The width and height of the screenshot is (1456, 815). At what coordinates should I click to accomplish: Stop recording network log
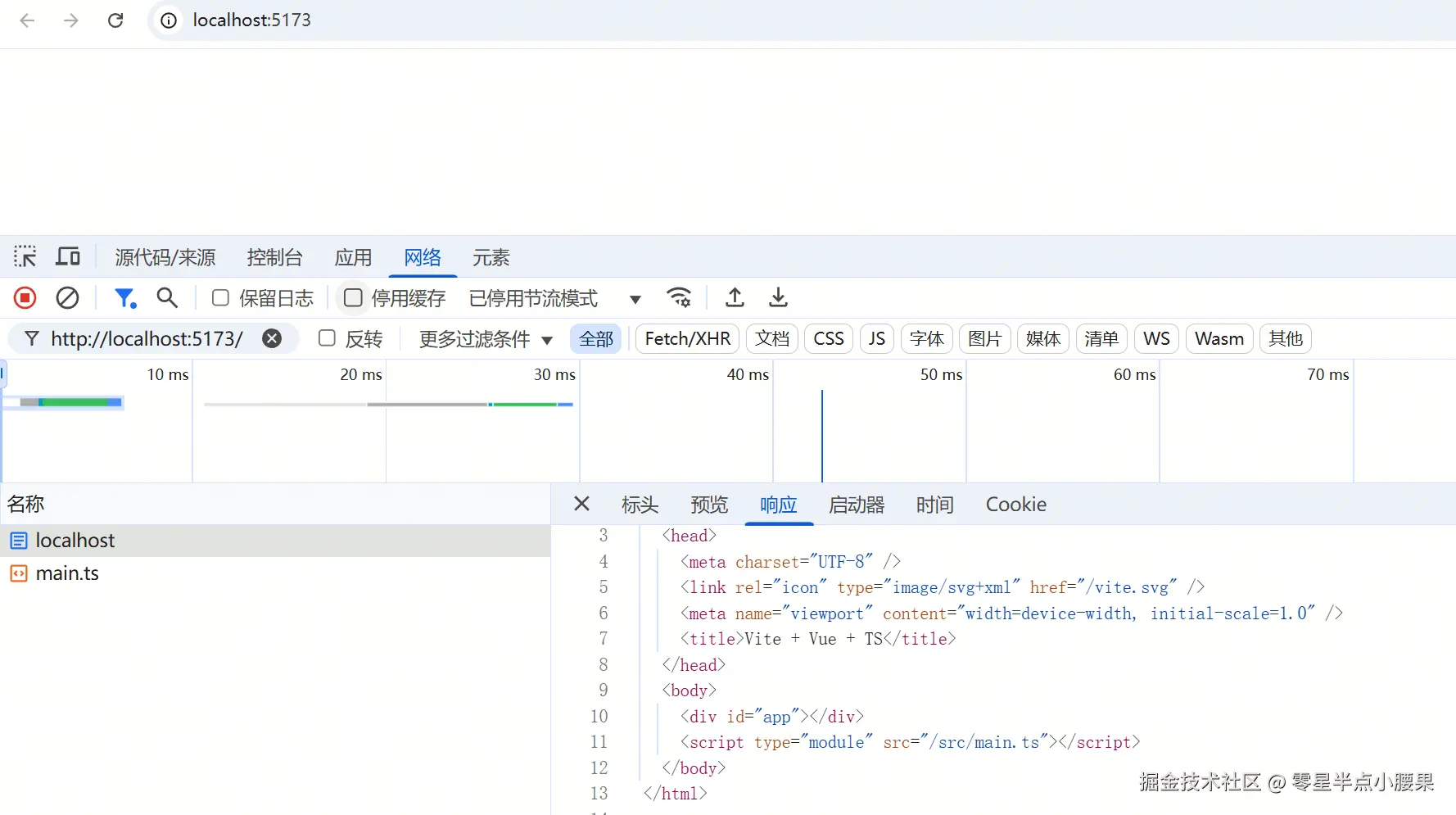(25, 298)
